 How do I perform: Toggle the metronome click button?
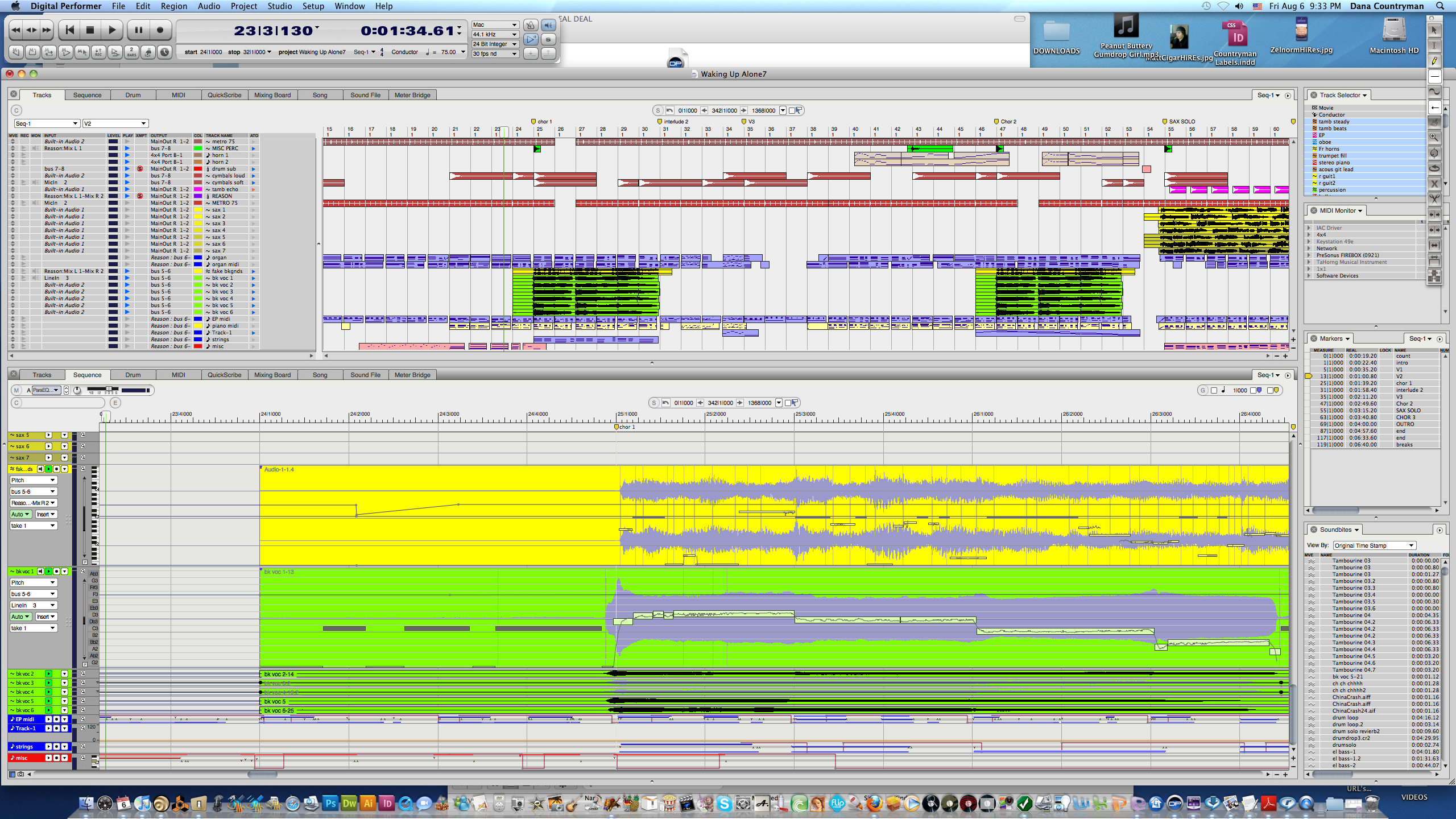pos(530,25)
